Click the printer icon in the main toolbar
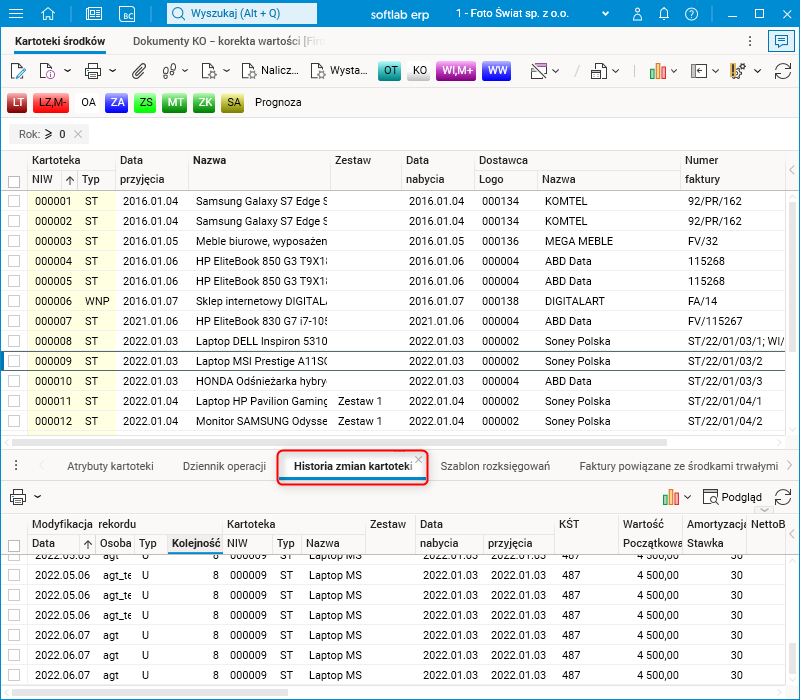The height and width of the screenshot is (700, 800). pos(93,71)
